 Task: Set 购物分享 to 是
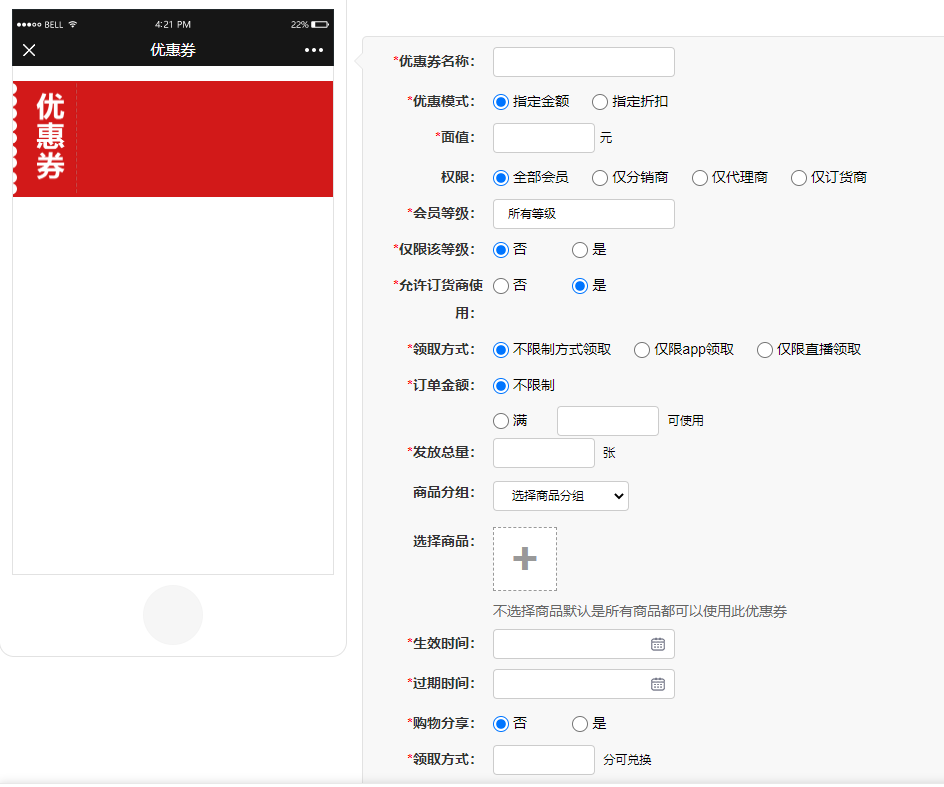580,724
